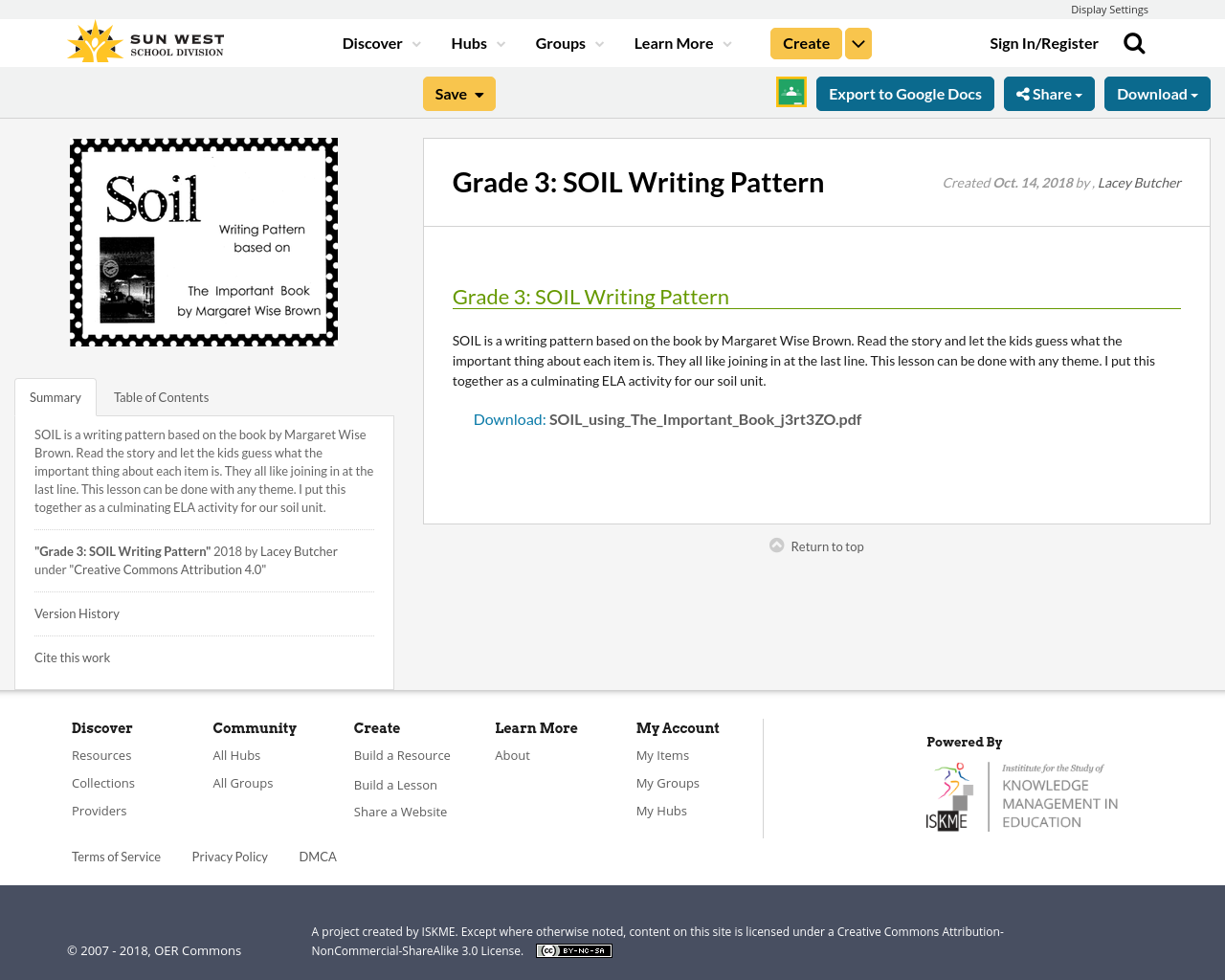Open Display Settings
This screenshot has width=1225, height=980.
tap(1109, 8)
